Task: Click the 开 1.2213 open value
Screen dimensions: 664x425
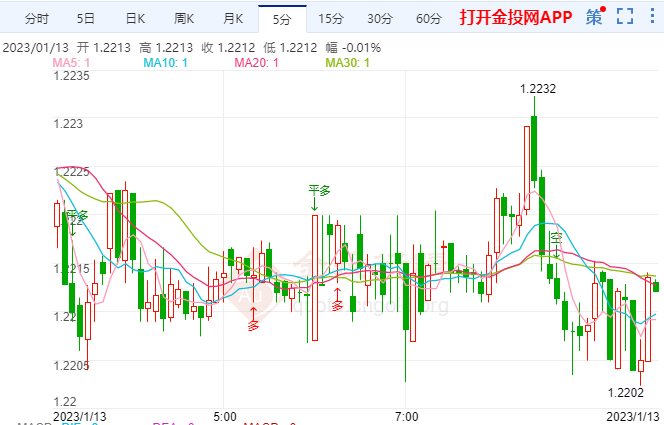Action: coord(104,48)
